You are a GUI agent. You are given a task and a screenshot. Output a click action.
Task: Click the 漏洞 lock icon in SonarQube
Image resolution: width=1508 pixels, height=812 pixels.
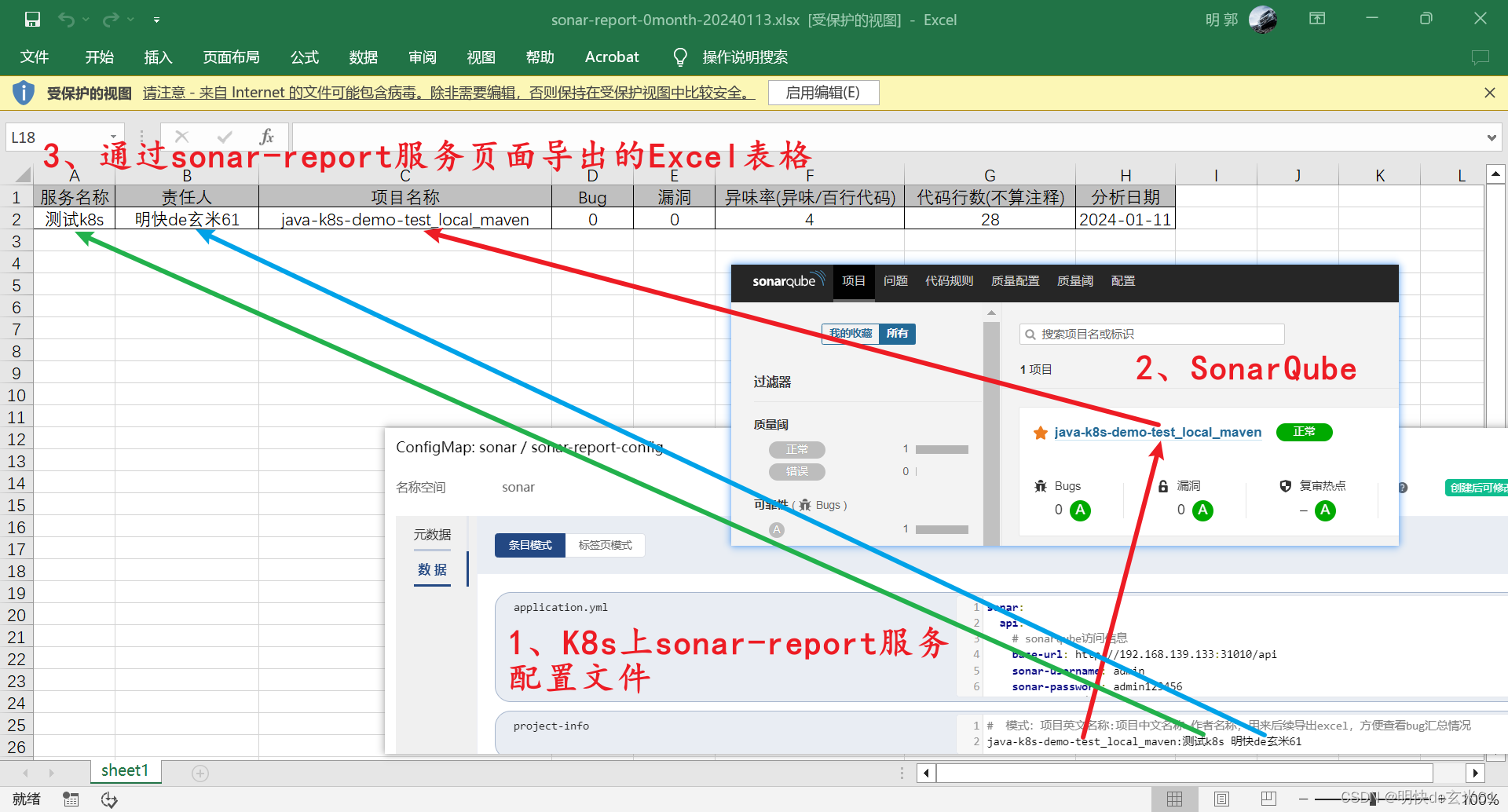(x=1163, y=486)
